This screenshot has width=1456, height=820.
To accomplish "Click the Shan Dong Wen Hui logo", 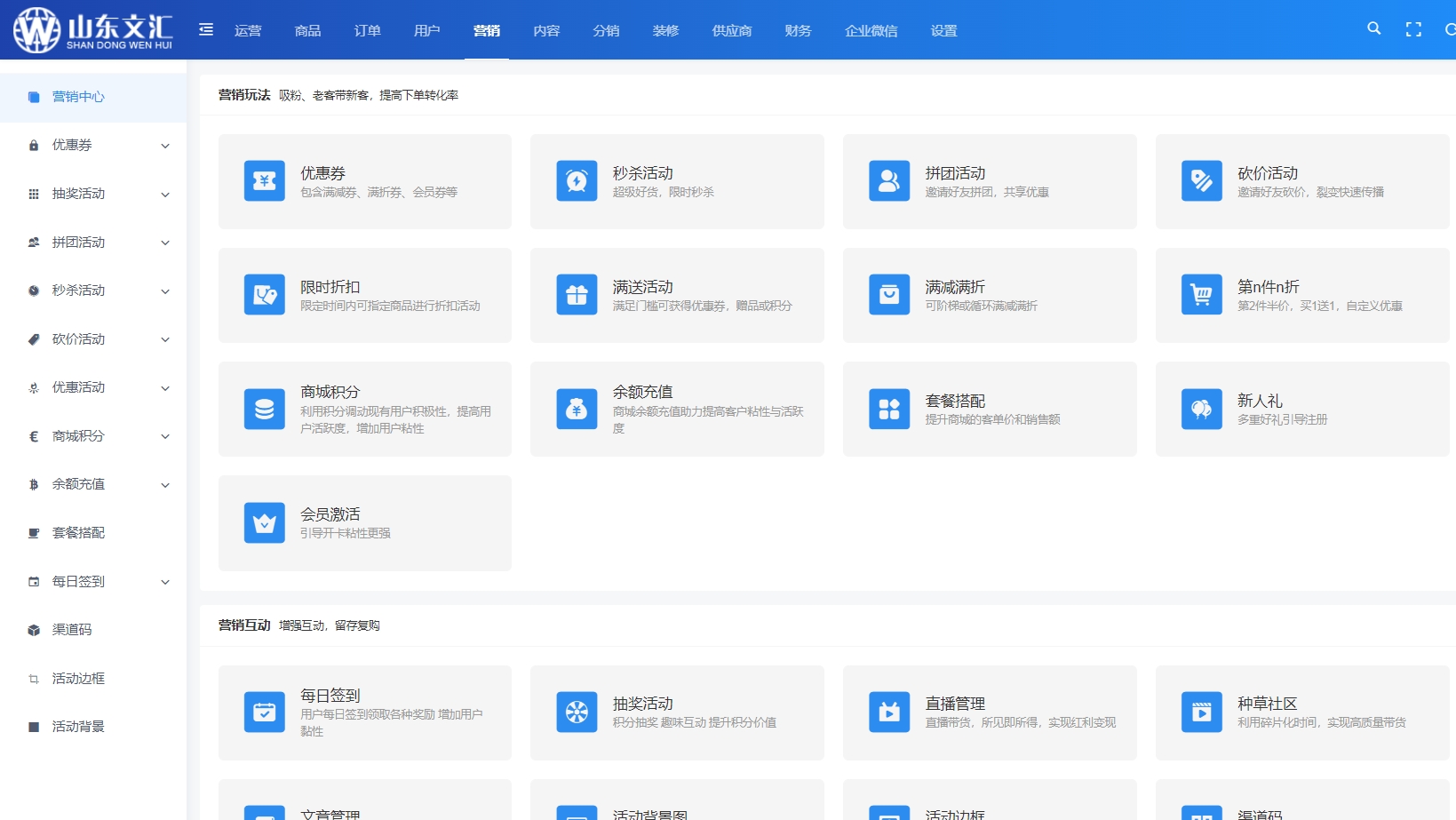I will (x=93, y=29).
